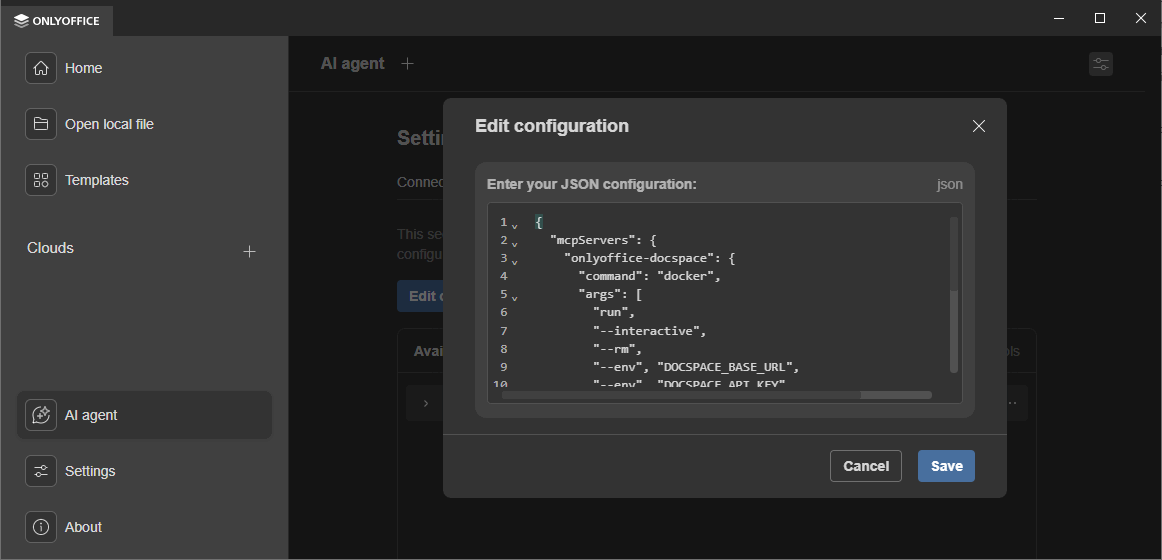Start new AI agent chat with plus

(x=407, y=64)
